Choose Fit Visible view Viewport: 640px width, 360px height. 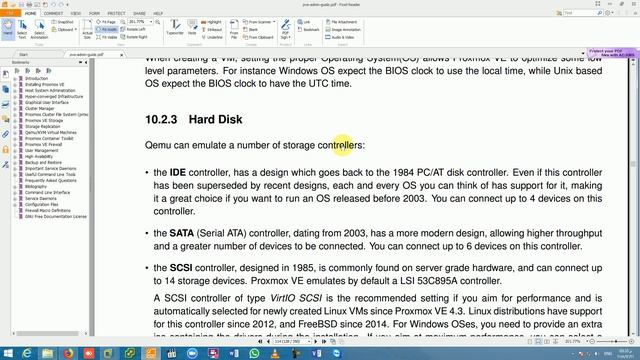point(107,37)
